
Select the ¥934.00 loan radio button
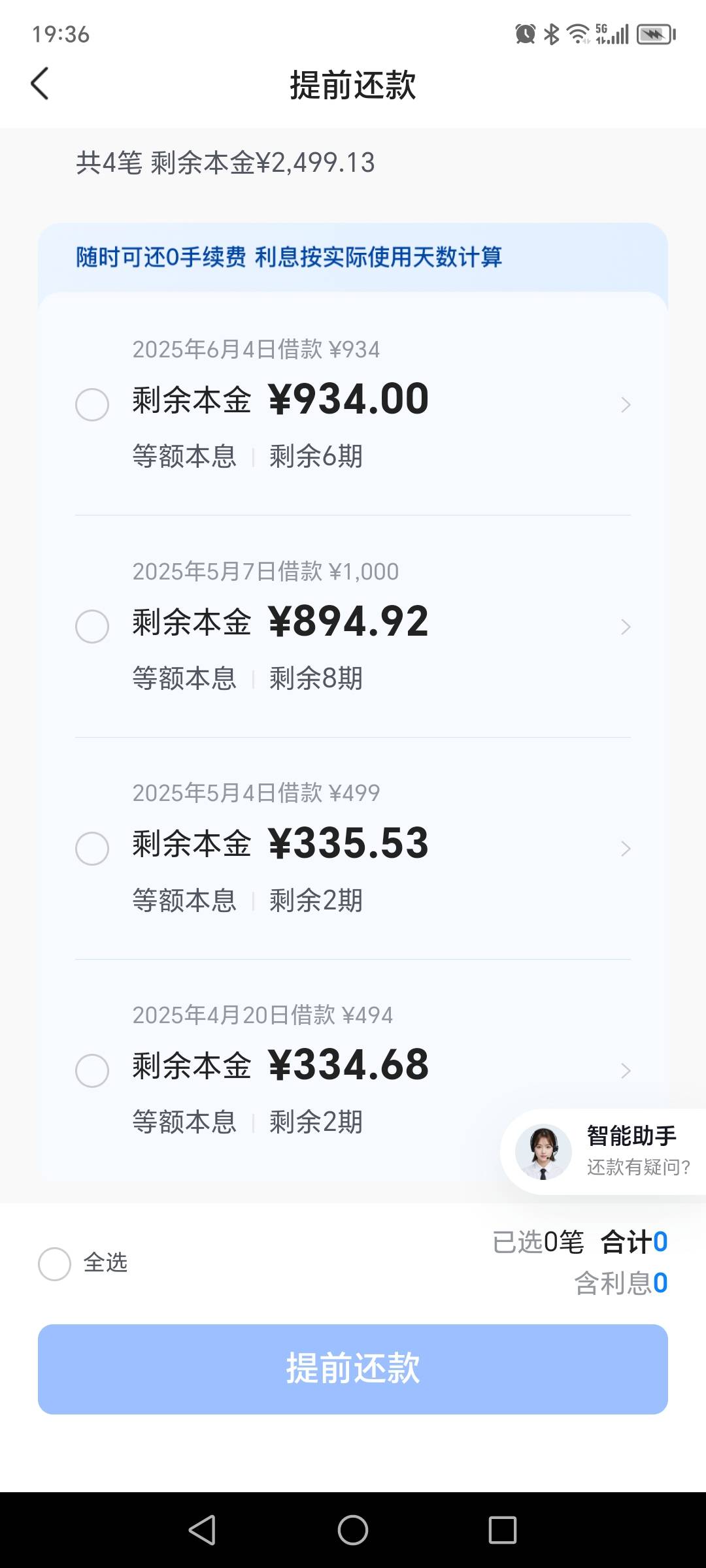click(92, 404)
